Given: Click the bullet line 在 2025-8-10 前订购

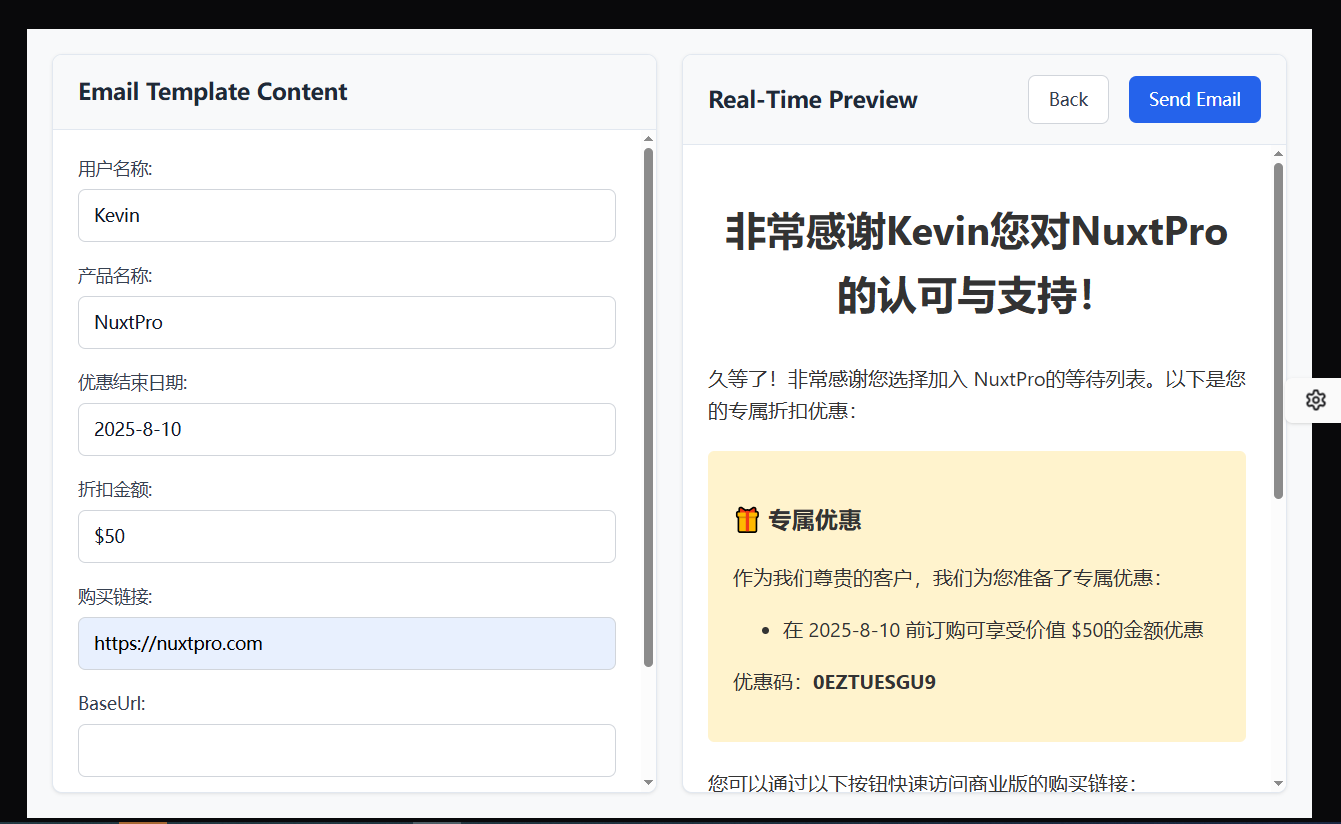Looking at the screenshot, I should pos(993,630).
